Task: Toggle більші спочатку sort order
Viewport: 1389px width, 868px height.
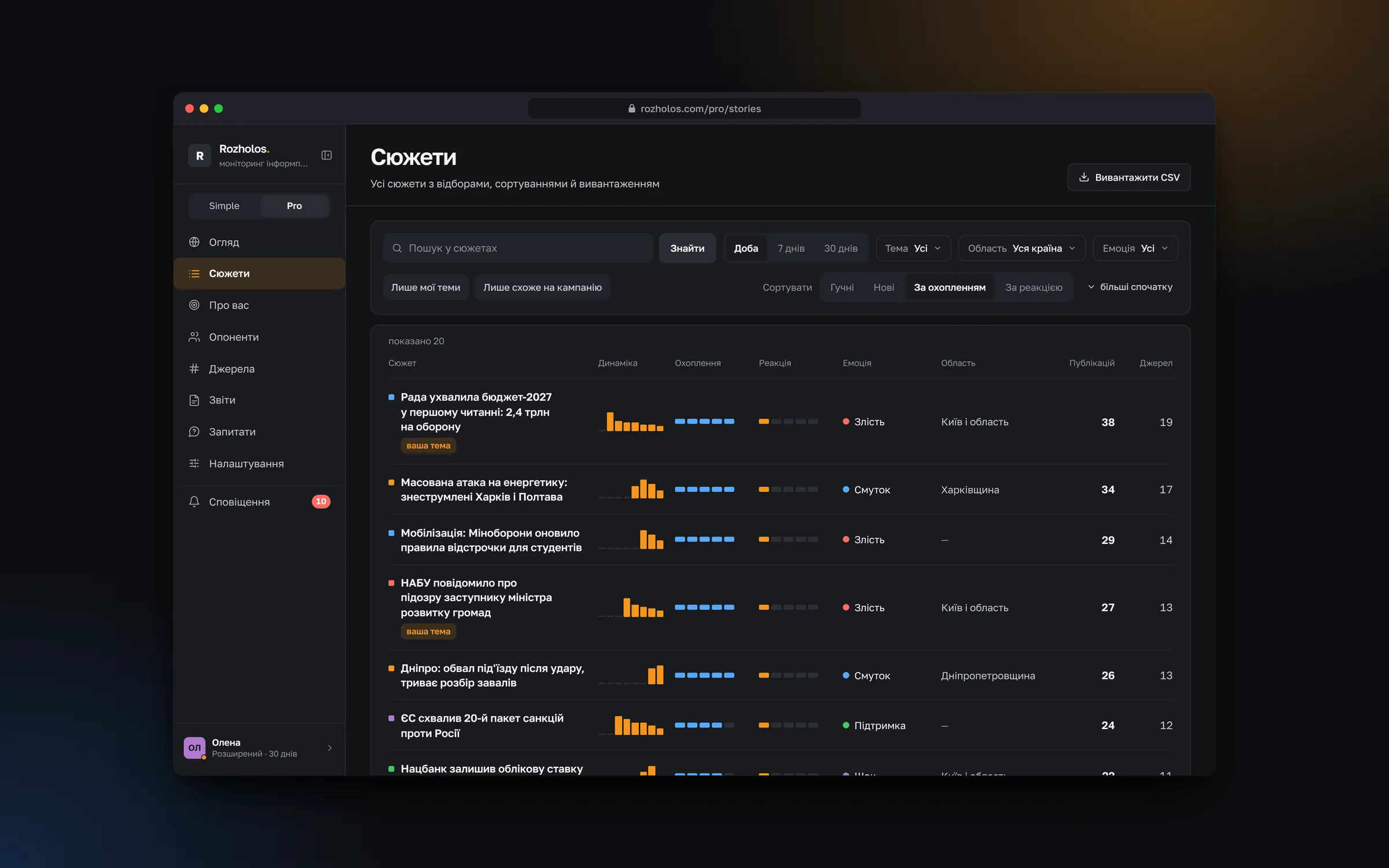Action: coord(1130,287)
